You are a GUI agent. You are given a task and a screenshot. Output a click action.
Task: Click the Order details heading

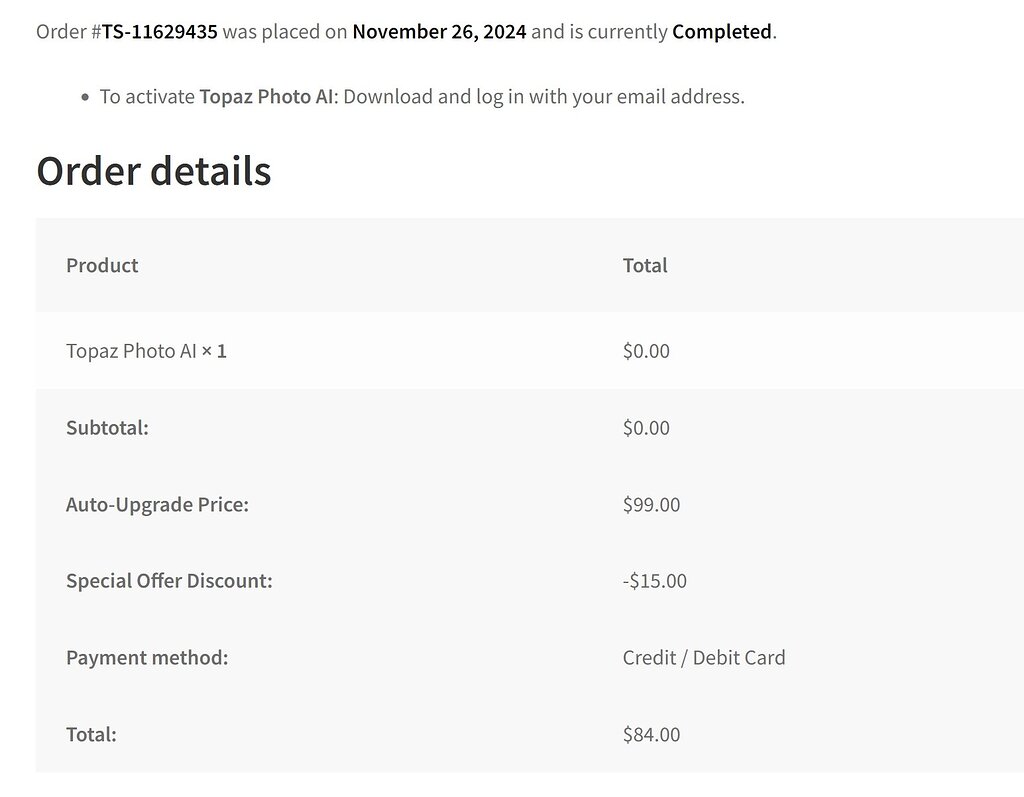153,170
